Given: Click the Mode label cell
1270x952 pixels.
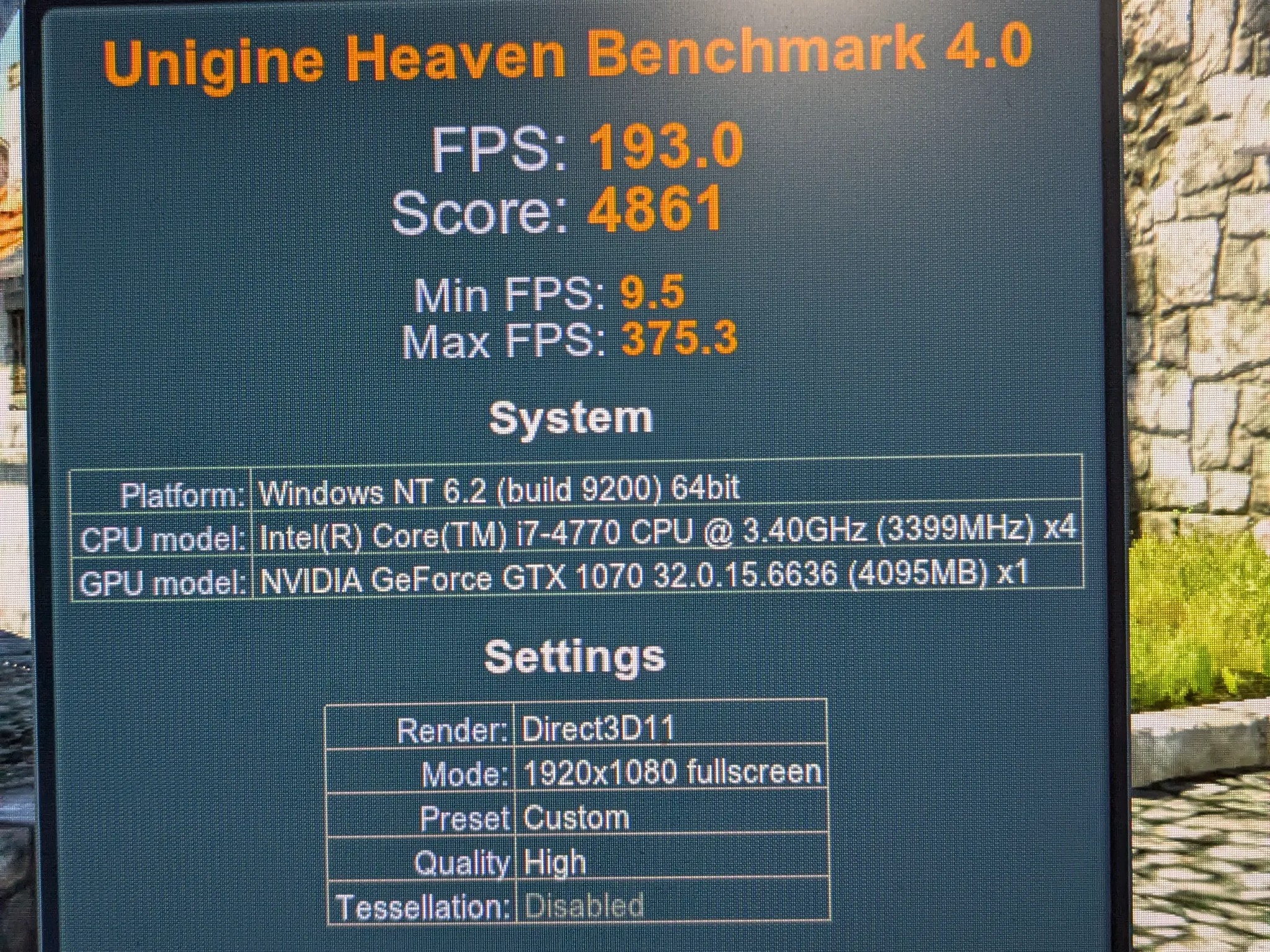Looking at the screenshot, I should pyautogui.click(x=421, y=773).
